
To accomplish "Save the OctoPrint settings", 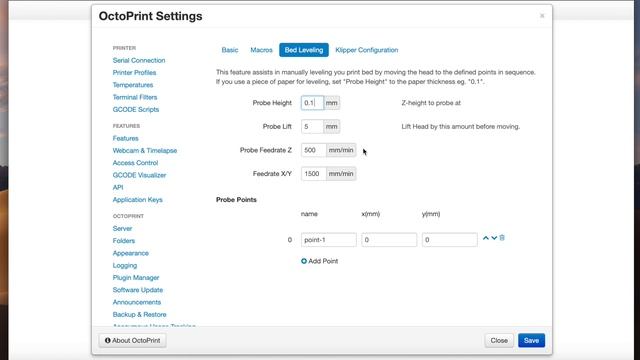I will (531, 340).
